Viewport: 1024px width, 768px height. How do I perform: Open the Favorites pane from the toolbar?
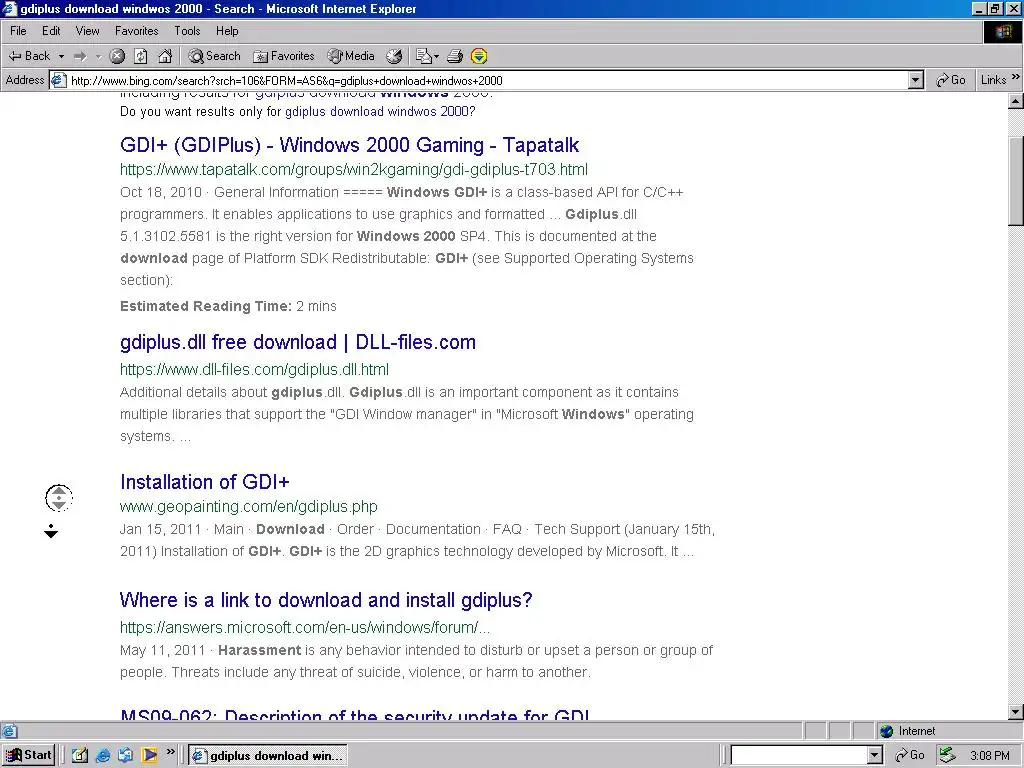tap(283, 56)
